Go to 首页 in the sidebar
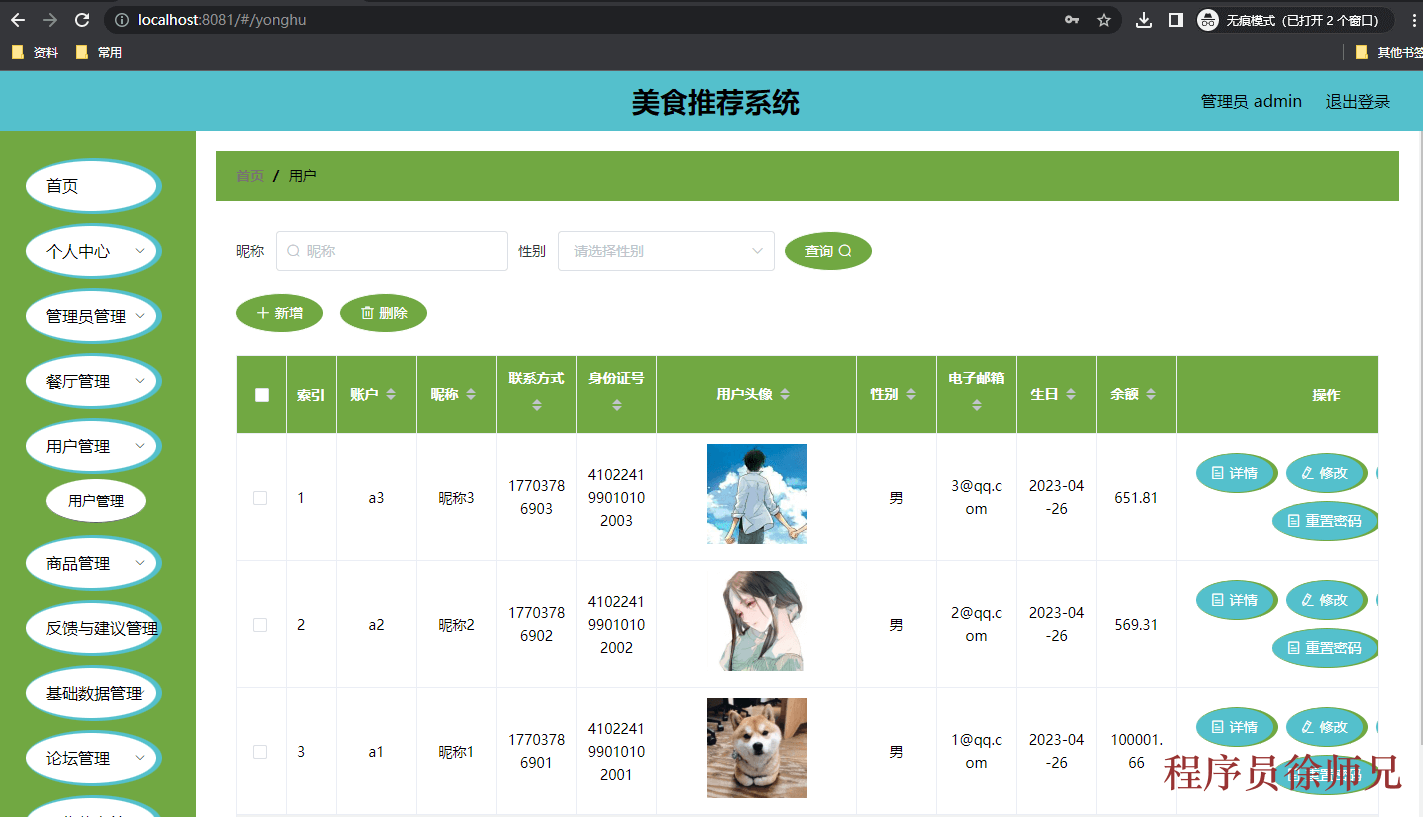Screen dimensions: 1423x817 click(x=92, y=186)
